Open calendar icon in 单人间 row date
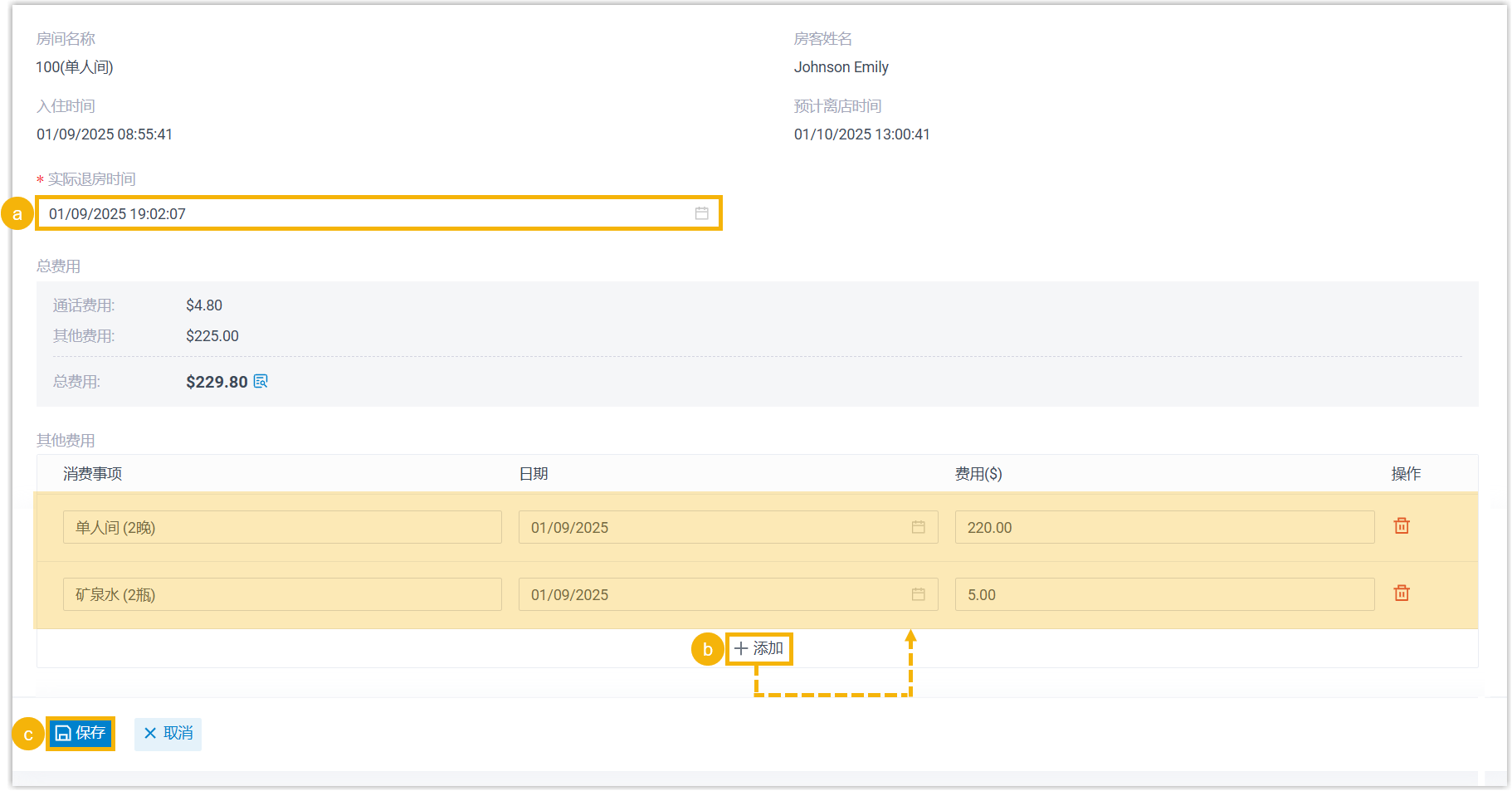Screen dimensions: 1512x791 918,527
